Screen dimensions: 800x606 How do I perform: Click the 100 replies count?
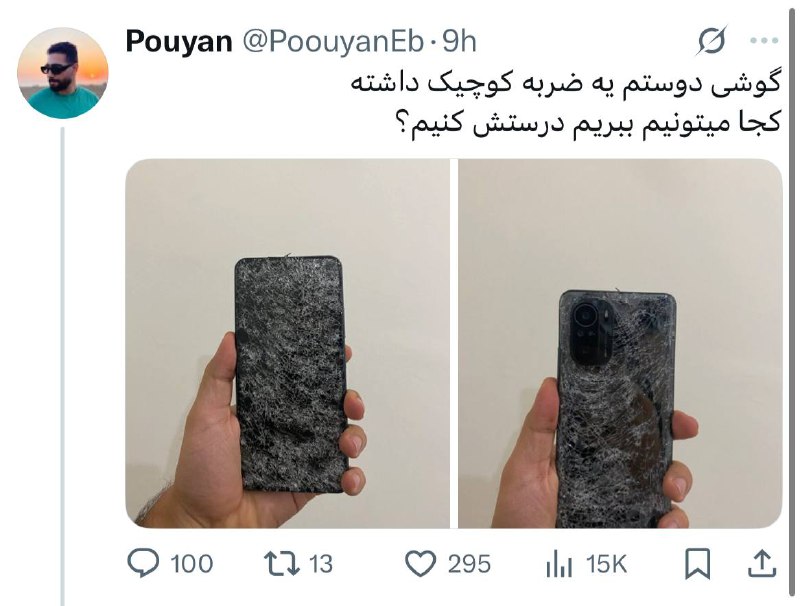(x=192, y=564)
